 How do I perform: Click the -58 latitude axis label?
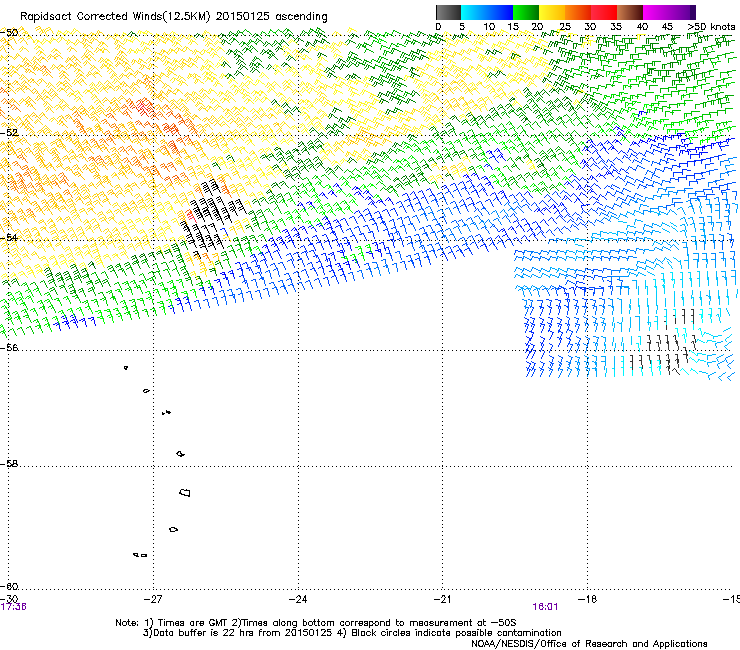[9, 464]
